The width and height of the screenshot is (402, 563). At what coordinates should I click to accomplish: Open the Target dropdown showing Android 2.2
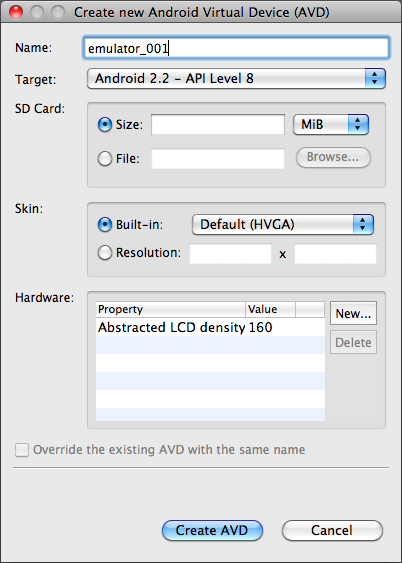(x=236, y=78)
